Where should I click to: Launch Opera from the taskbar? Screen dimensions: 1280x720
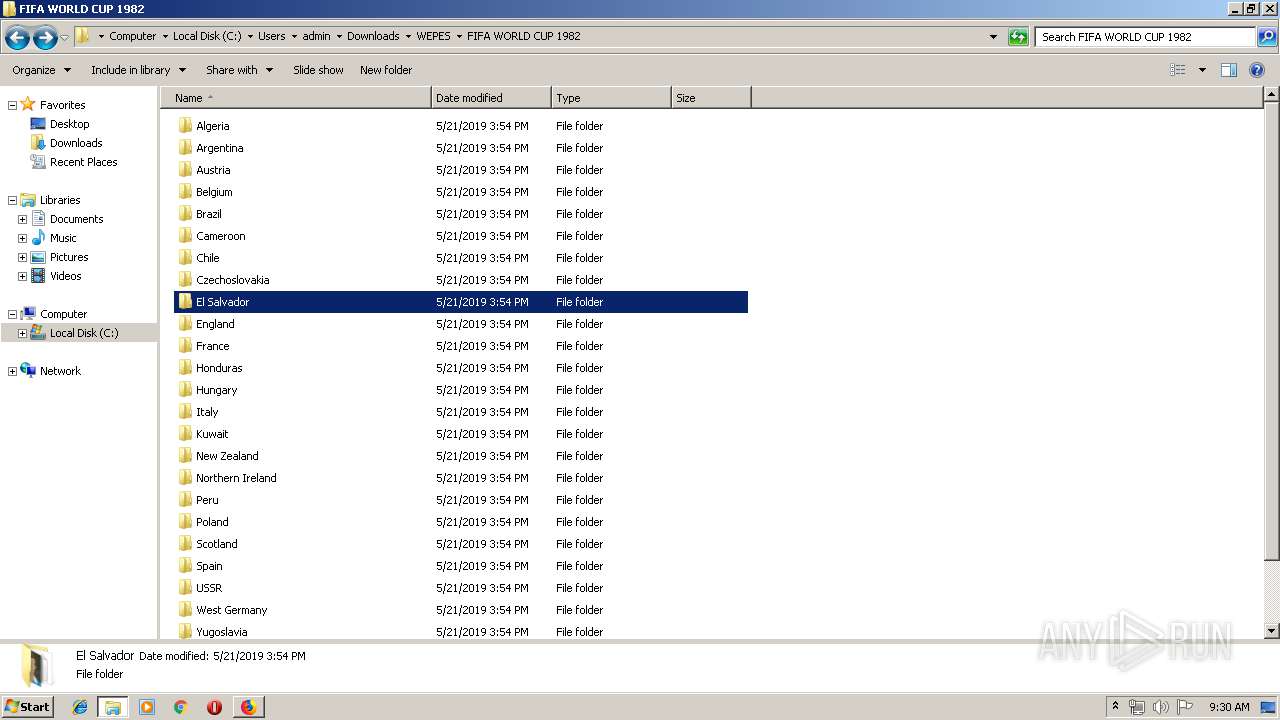pos(214,707)
